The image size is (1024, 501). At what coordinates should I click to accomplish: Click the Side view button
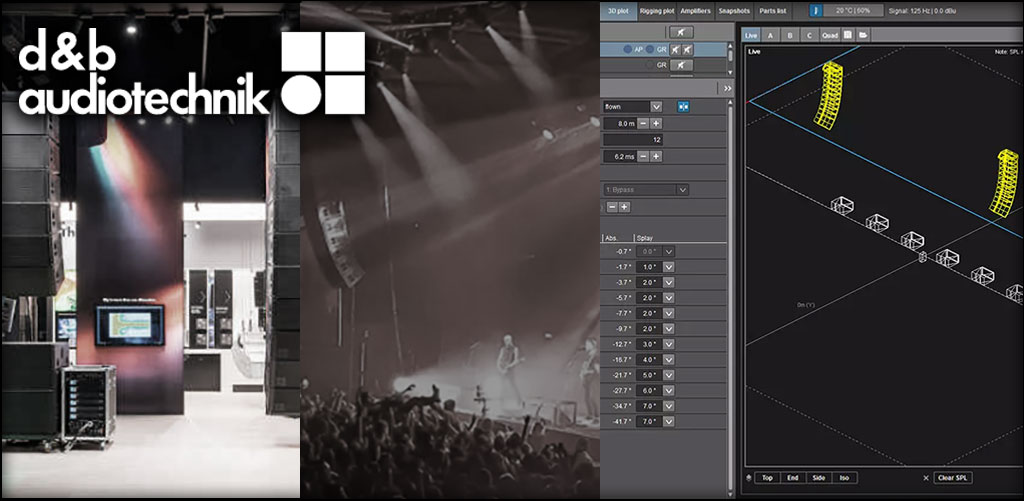pyautogui.click(x=818, y=478)
